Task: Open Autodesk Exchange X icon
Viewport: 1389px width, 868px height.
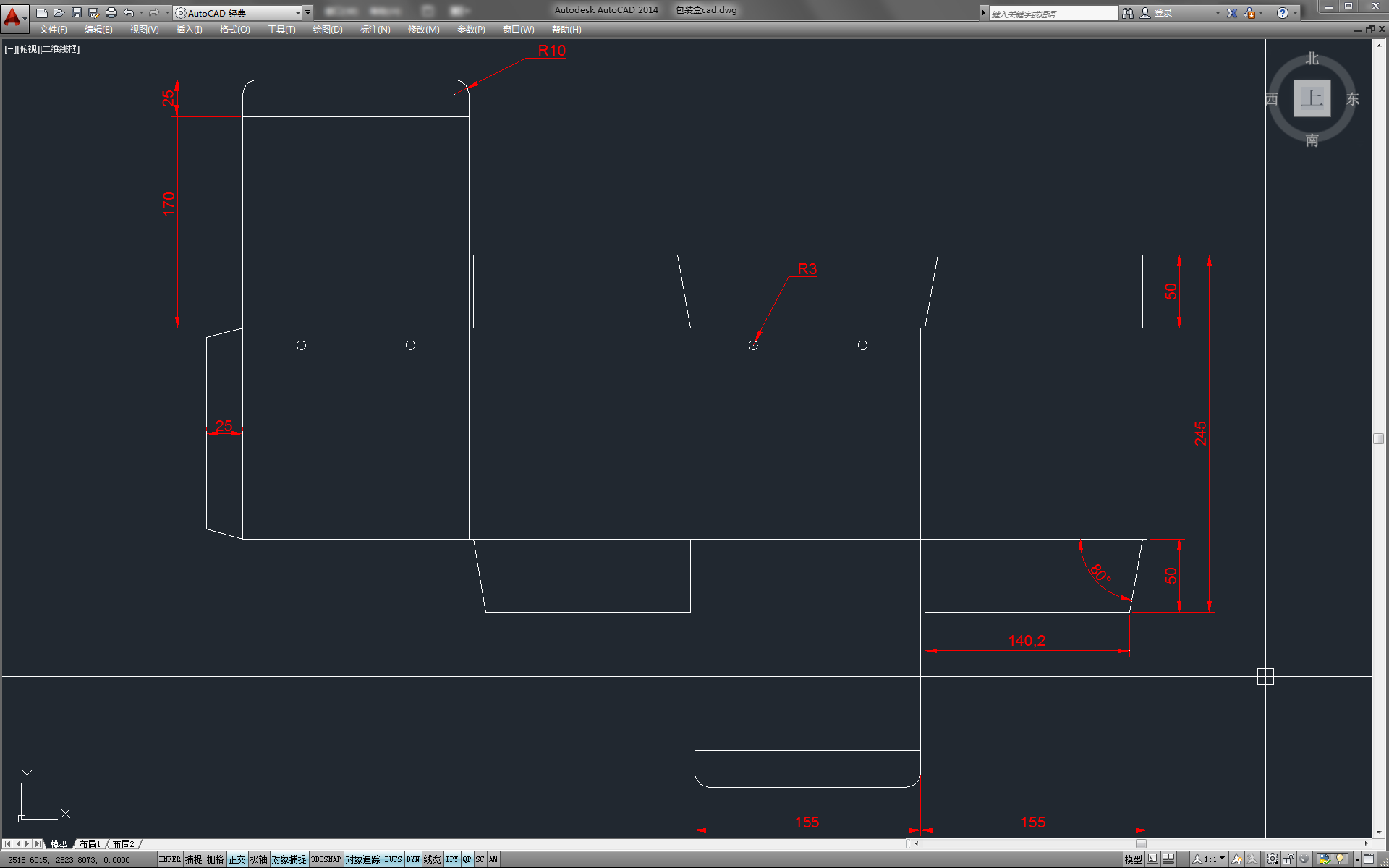Action: tap(1232, 13)
